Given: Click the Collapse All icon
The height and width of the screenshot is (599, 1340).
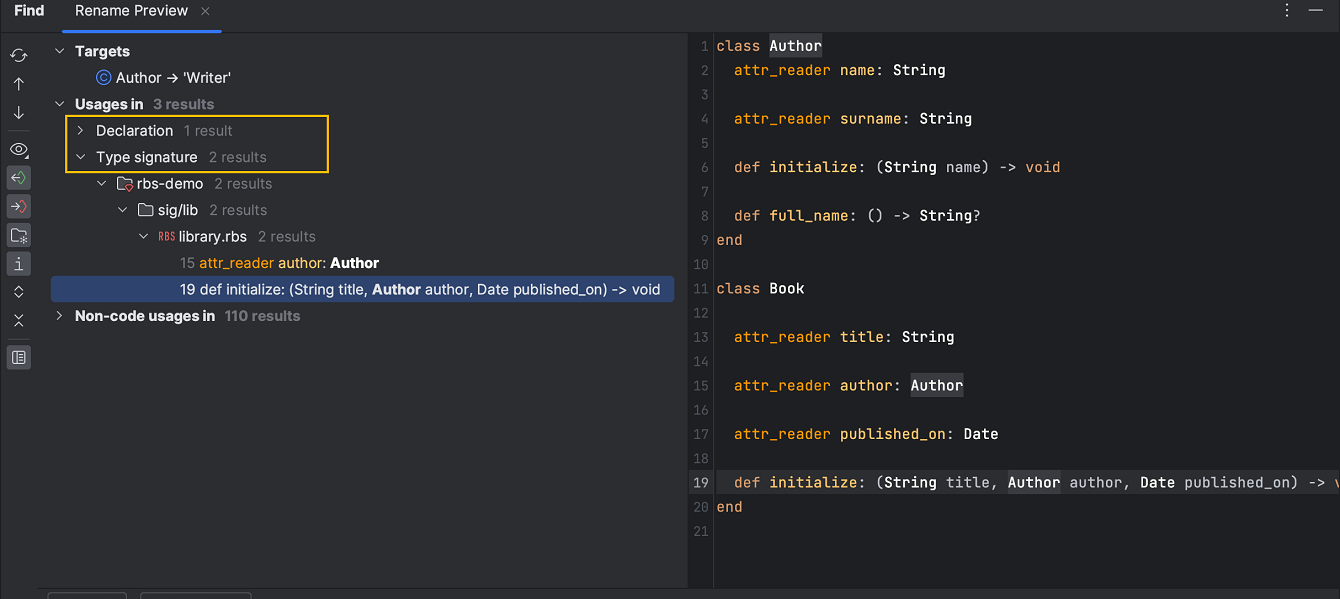Looking at the screenshot, I should point(18,321).
